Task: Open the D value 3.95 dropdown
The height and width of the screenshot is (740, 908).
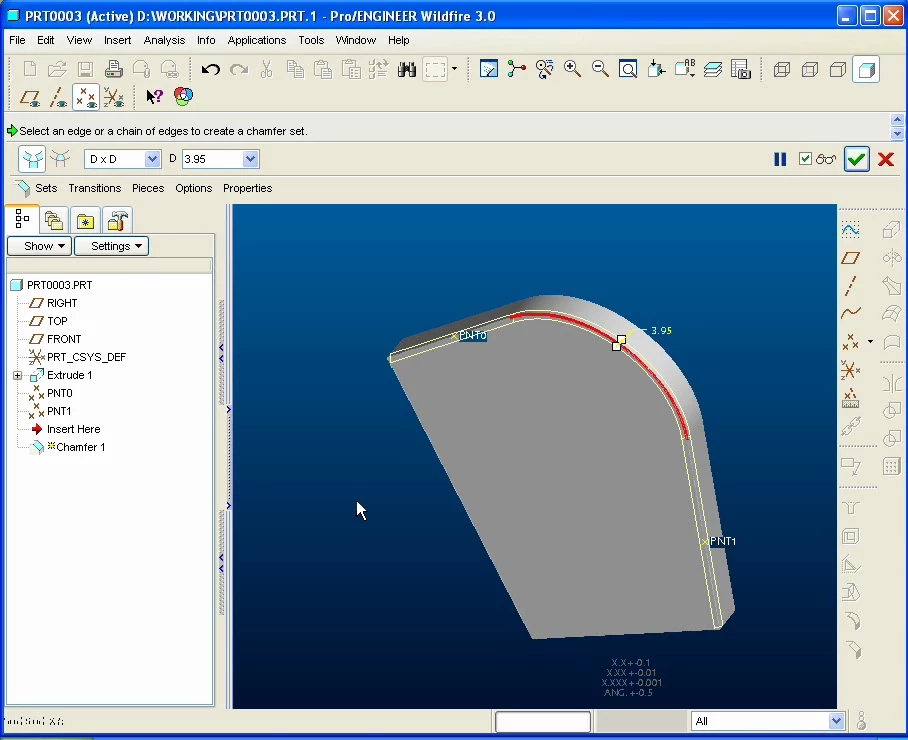Action: 250,159
